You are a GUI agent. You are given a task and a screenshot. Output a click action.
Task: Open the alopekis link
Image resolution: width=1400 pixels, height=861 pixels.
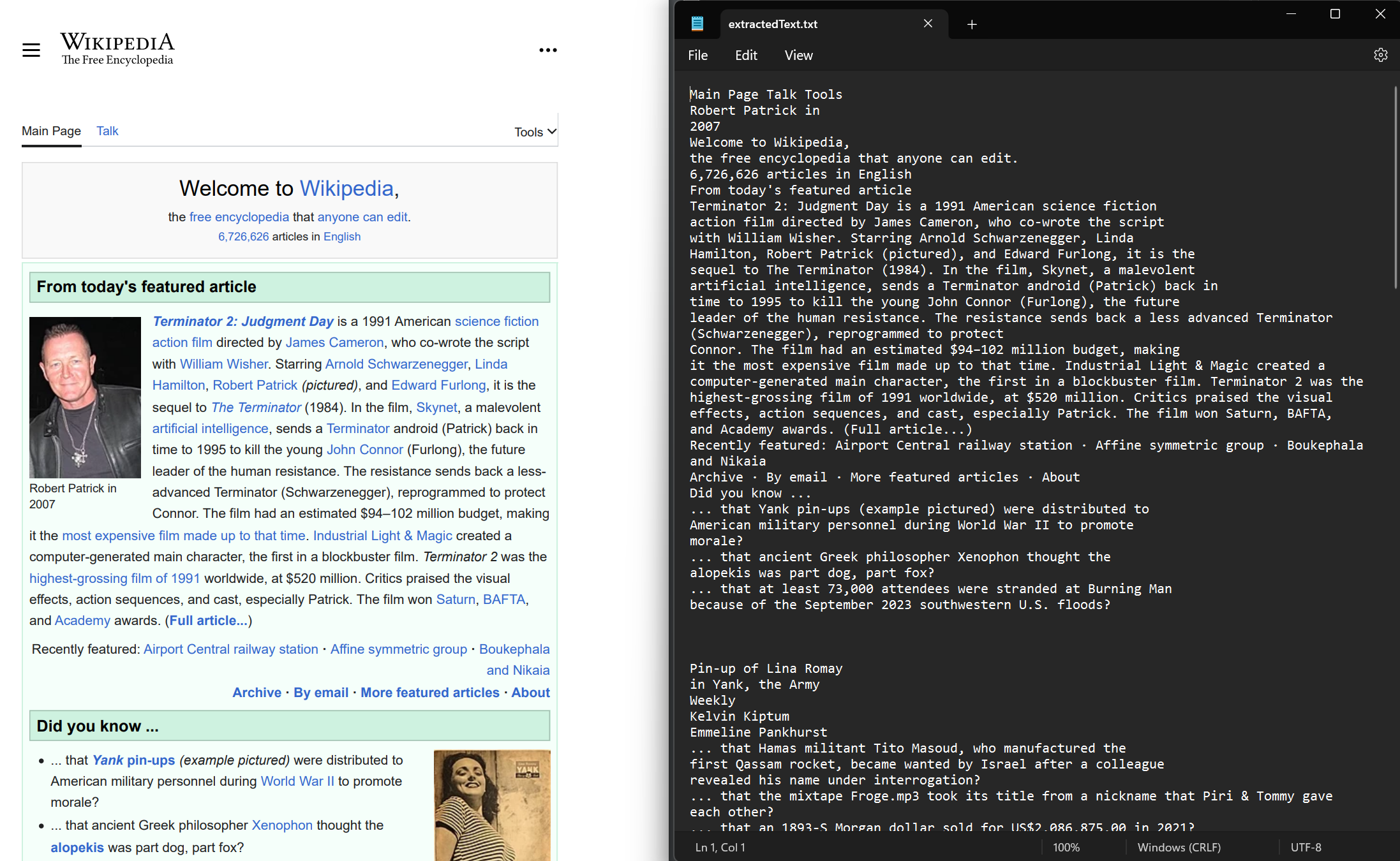77,848
